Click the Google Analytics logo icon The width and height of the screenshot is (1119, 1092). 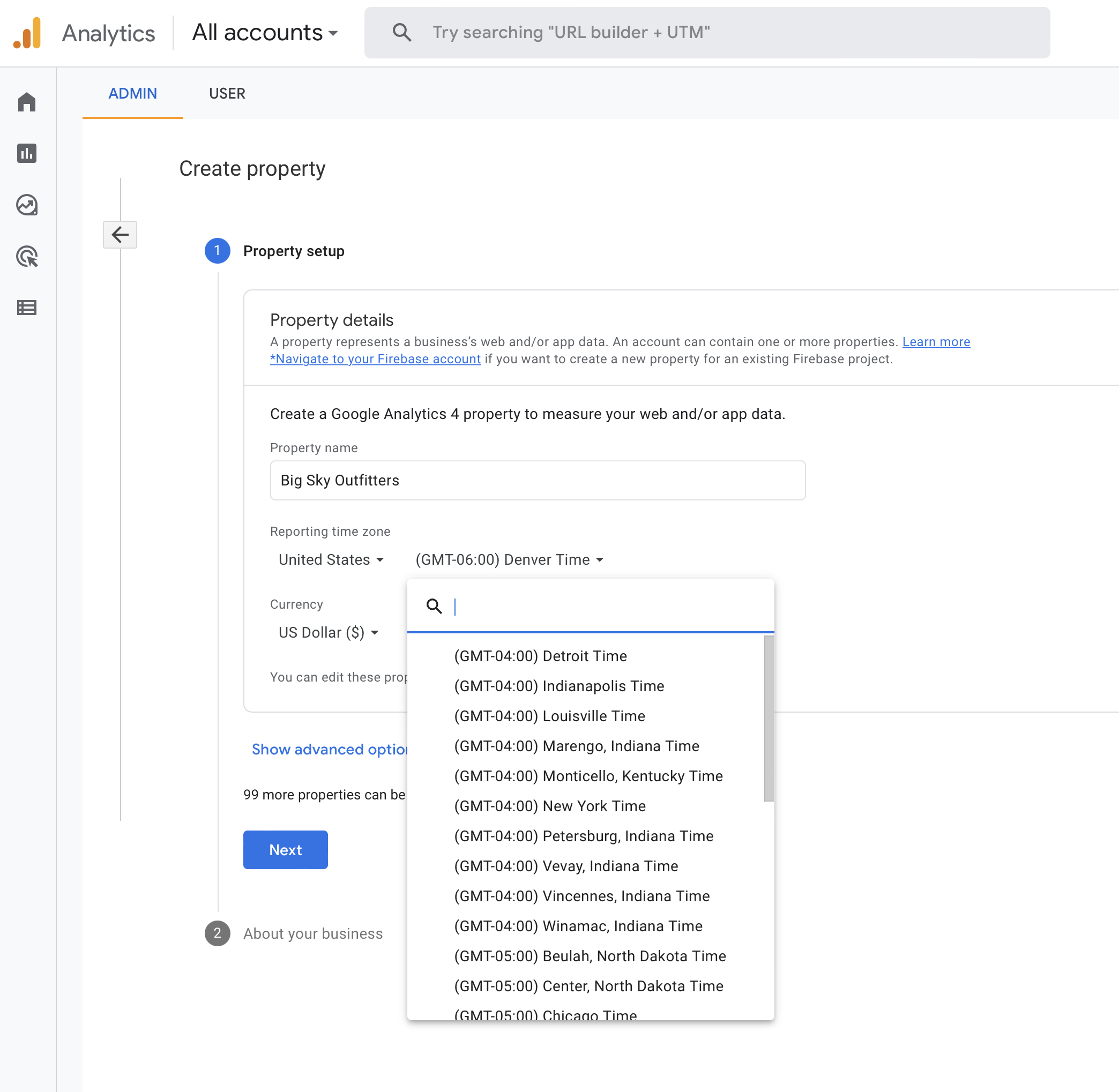coord(27,33)
